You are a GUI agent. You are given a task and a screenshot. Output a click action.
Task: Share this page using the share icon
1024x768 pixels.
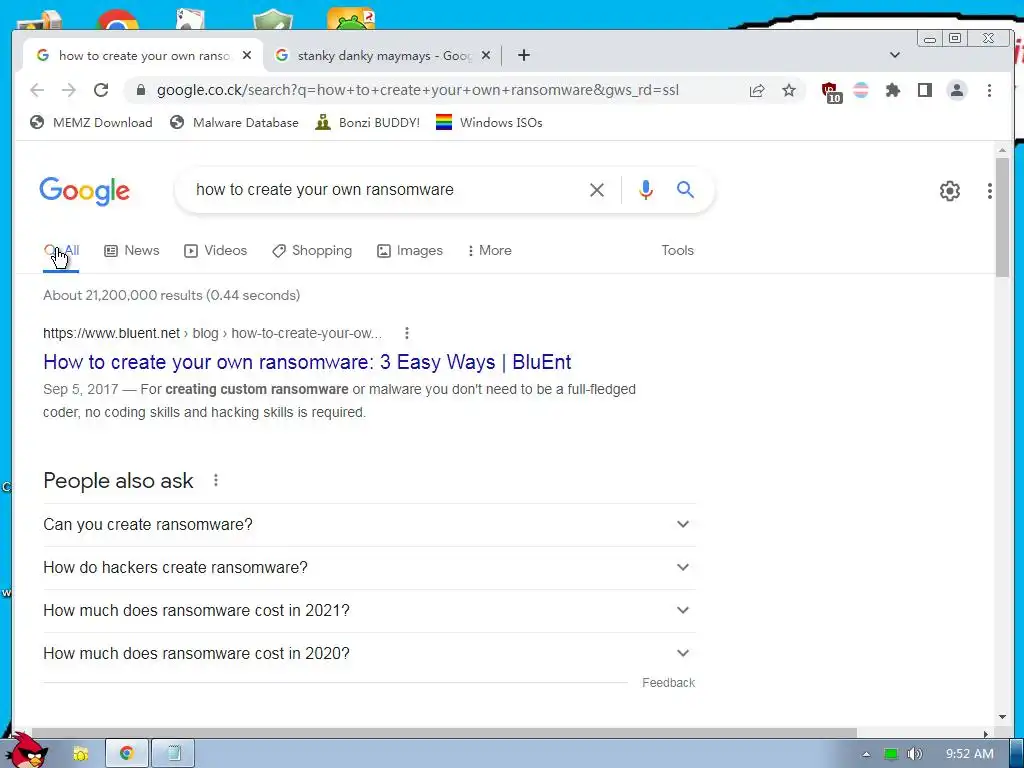pyautogui.click(x=757, y=90)
